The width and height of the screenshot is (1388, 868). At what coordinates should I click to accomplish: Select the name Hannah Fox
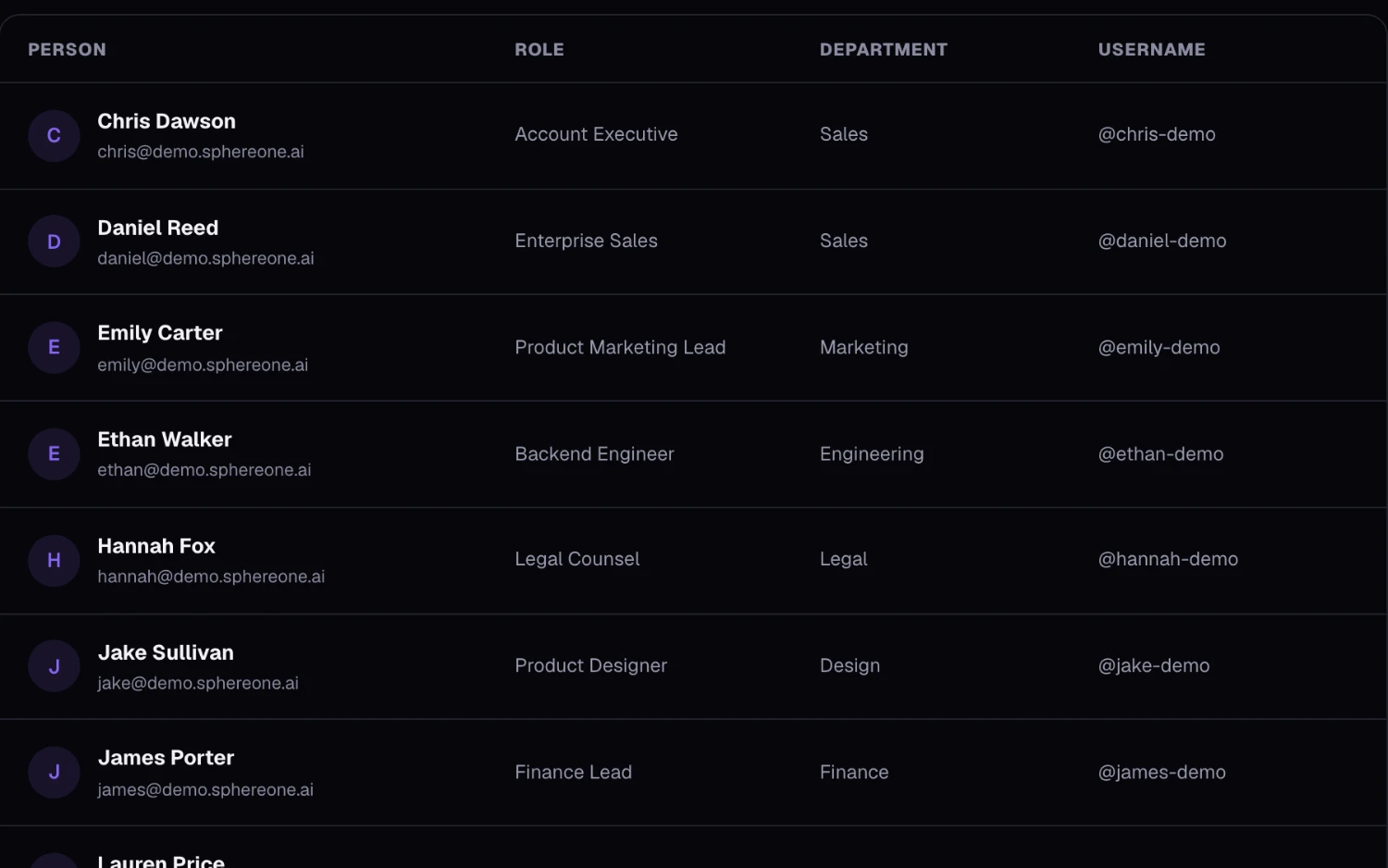[x=156, y=546]
